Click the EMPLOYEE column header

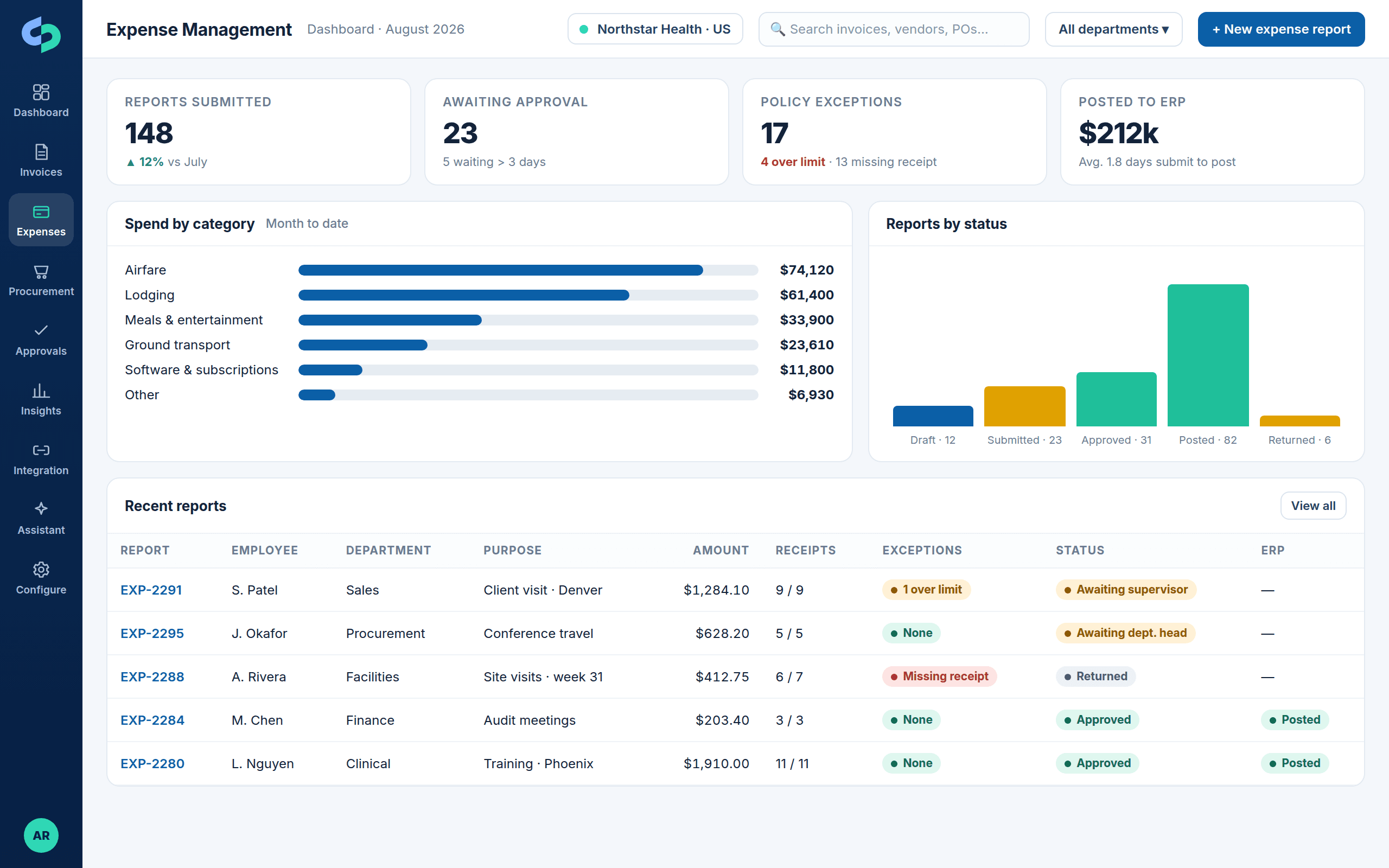click(265, 551)
